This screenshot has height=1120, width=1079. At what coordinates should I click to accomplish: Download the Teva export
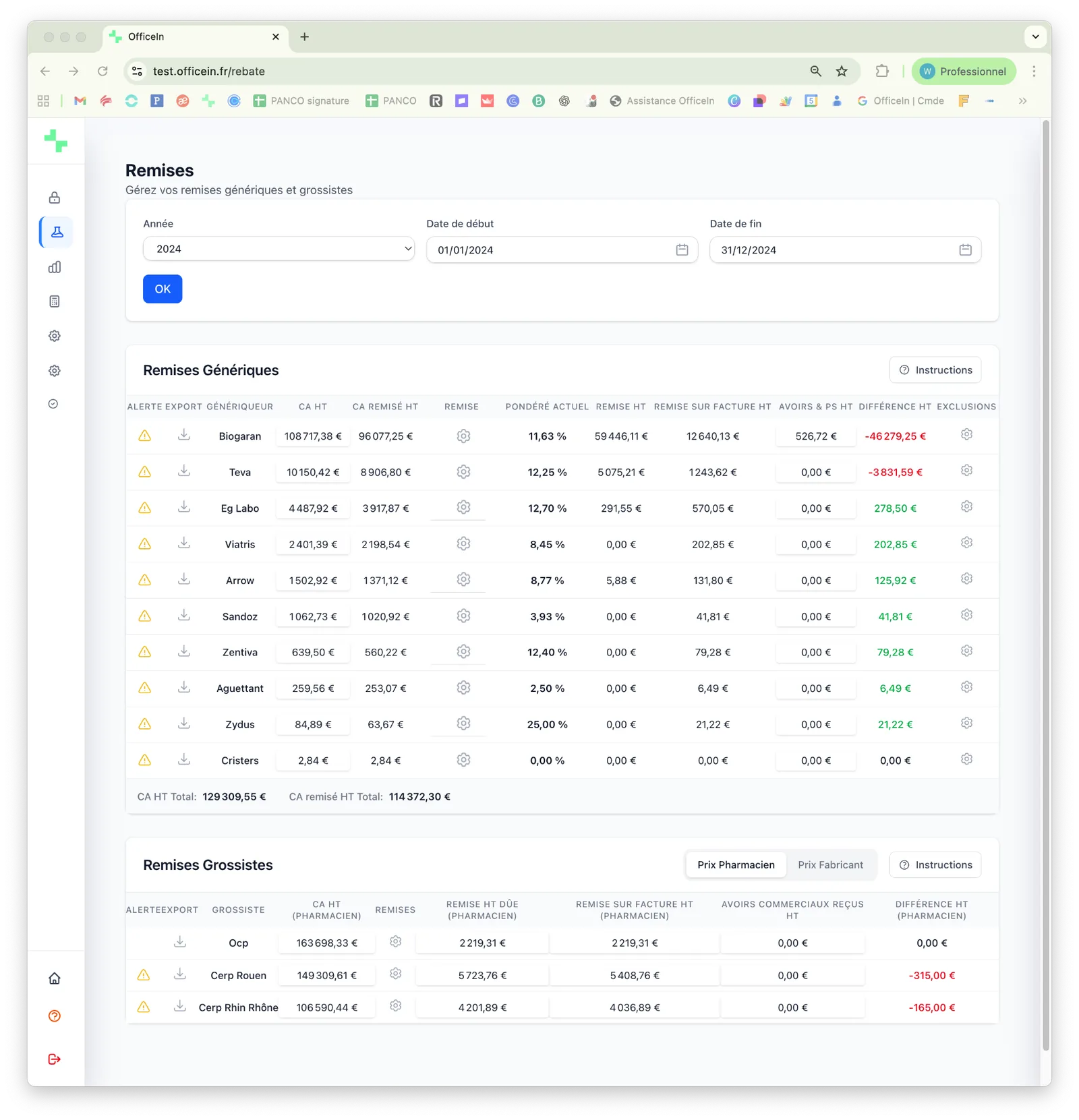pos(184,471)
